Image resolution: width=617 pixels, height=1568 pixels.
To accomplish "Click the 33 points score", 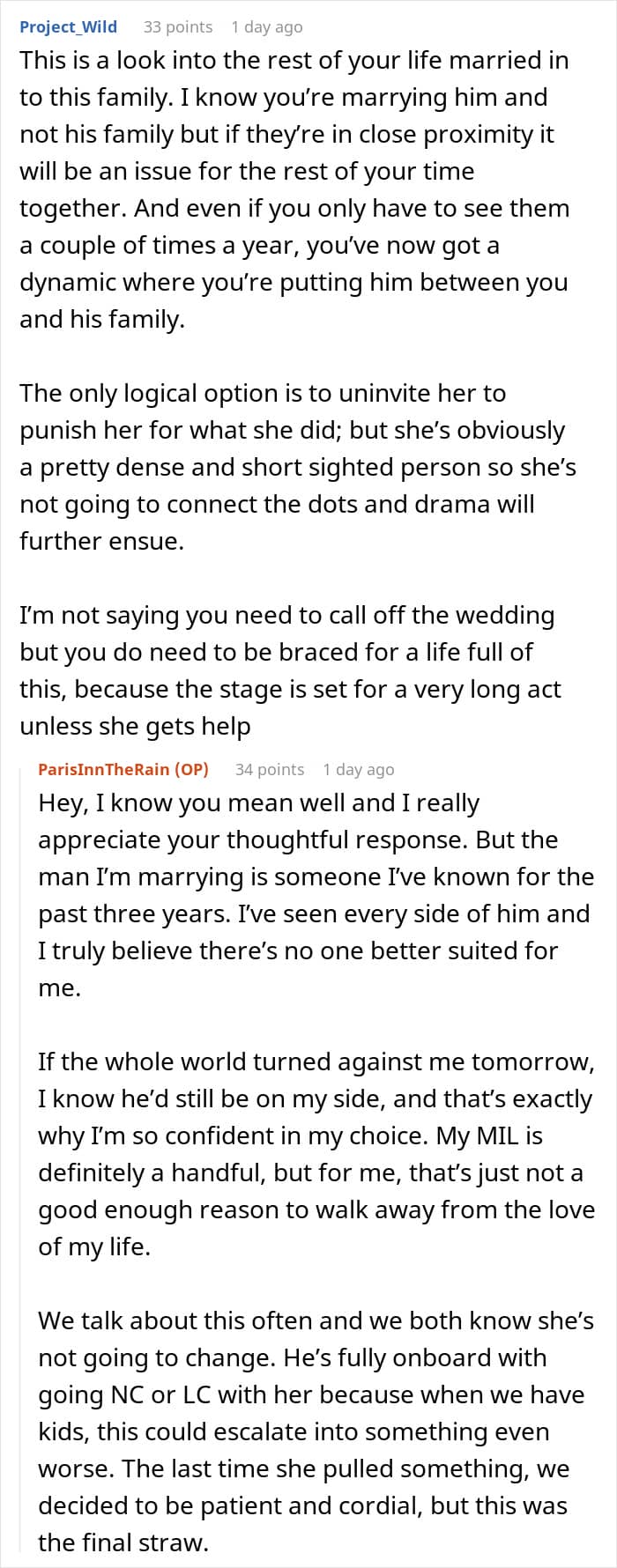I will coord(177,26).
